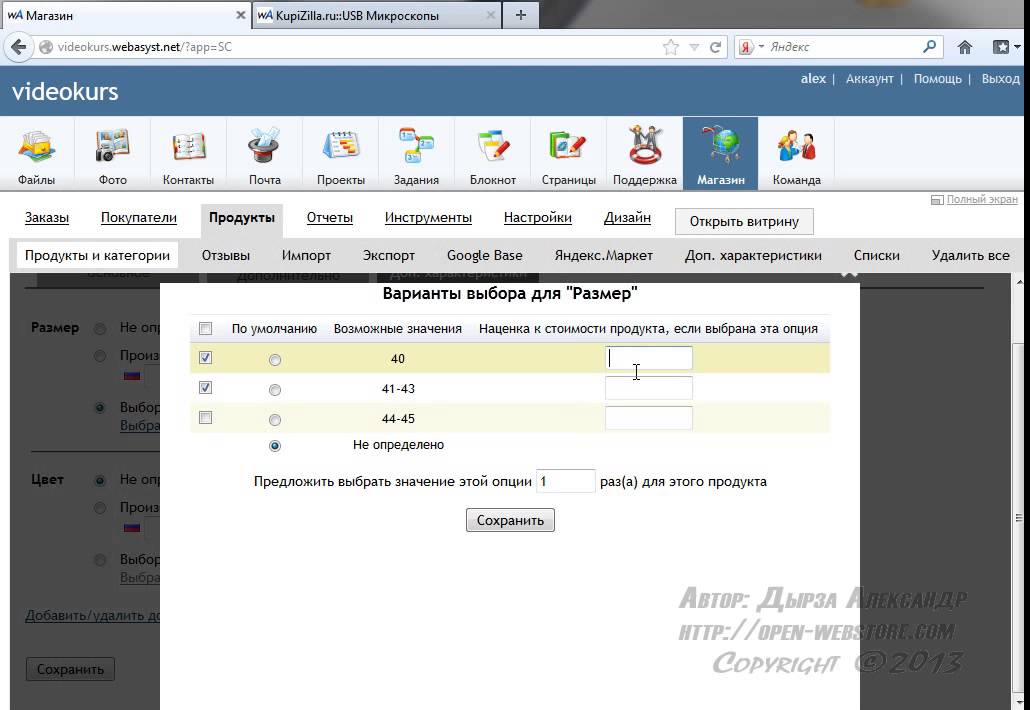Open the Дизайн tab
The width and height of the screenshot is (1030, 710).
pyautogui.click(x=627, y=217)
